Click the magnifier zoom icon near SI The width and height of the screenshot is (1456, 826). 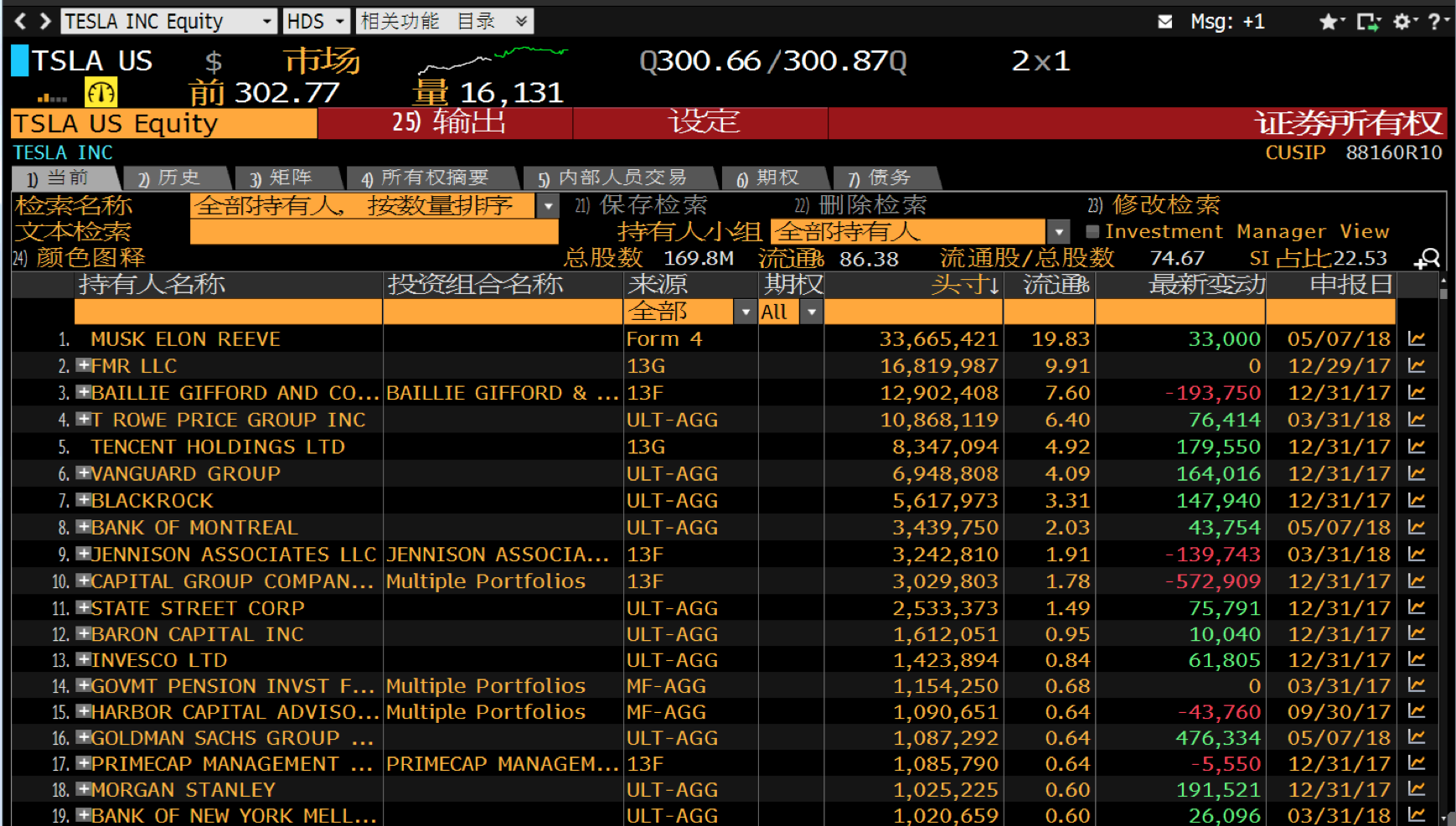pyautogui.click(x=1428, y=259)
